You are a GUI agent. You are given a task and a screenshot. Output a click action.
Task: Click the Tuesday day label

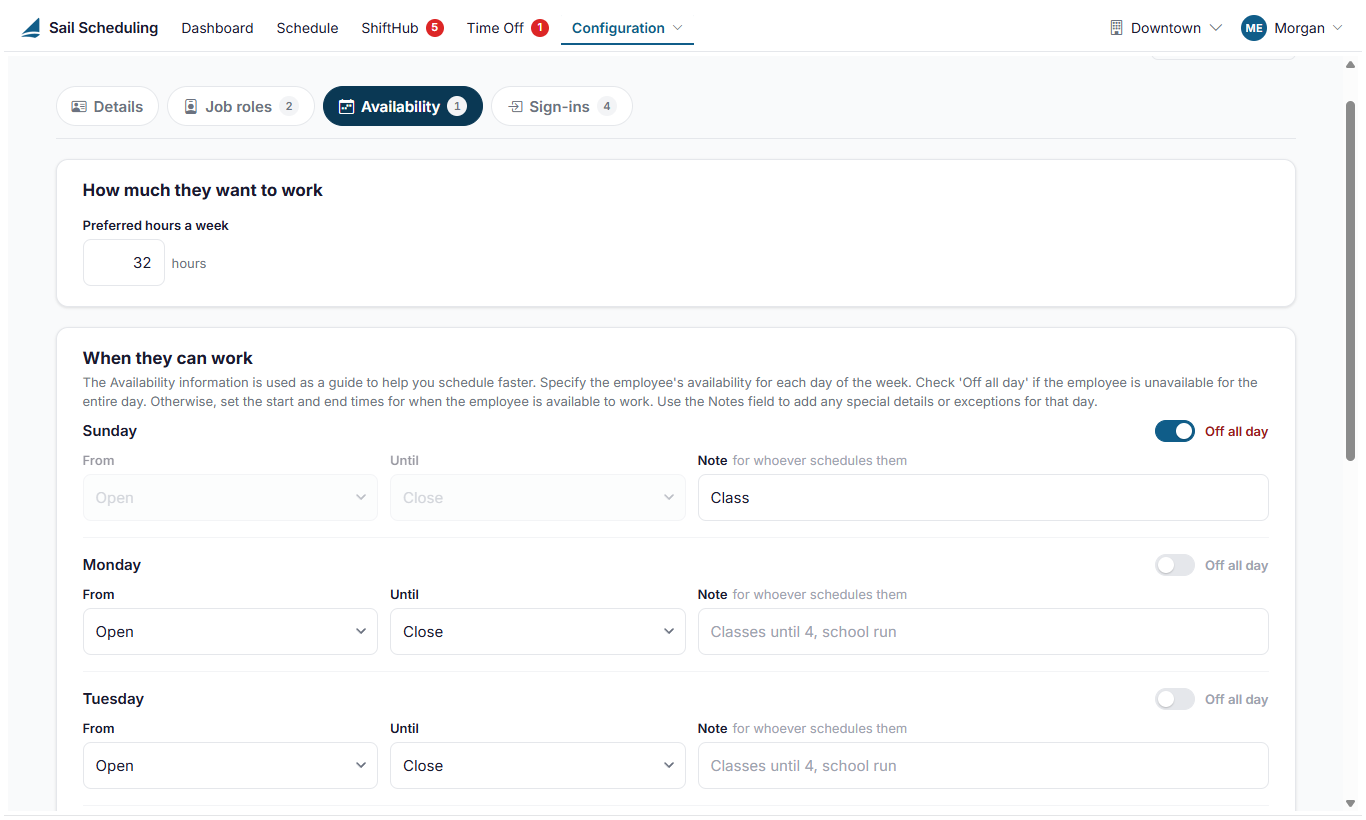coord(113,699)
